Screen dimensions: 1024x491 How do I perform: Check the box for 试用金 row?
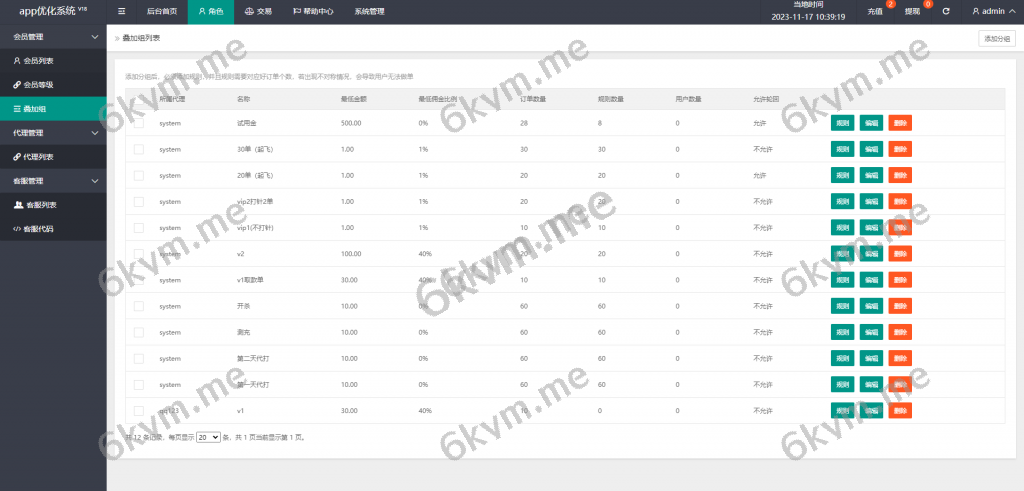139,123
